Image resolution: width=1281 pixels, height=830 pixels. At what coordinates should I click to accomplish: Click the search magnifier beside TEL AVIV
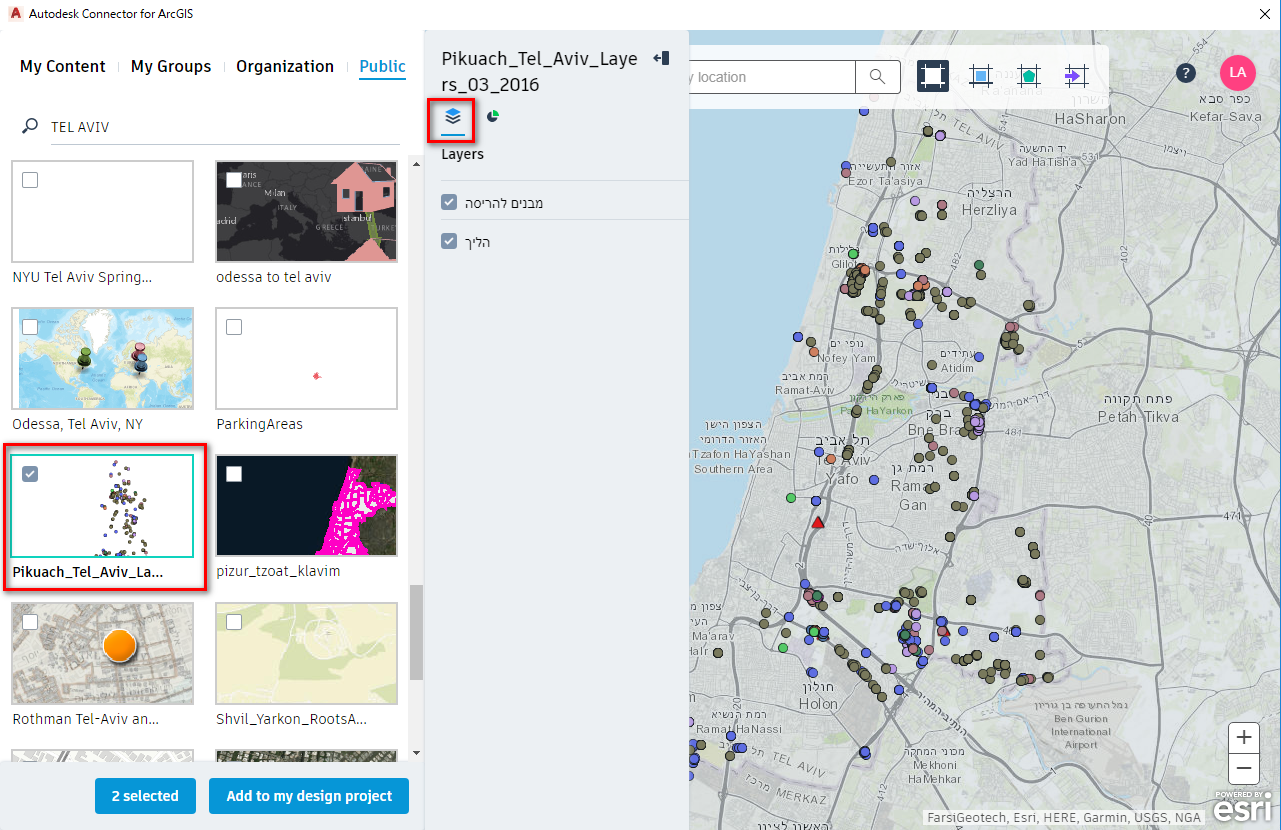[x=30, y=127]
